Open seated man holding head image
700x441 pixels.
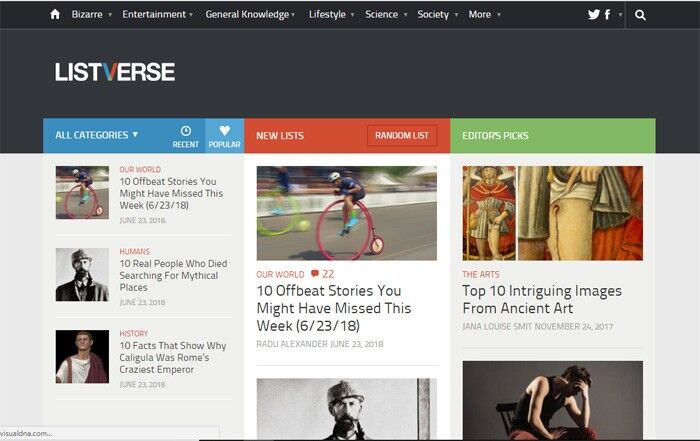click(x=553, y=400)
